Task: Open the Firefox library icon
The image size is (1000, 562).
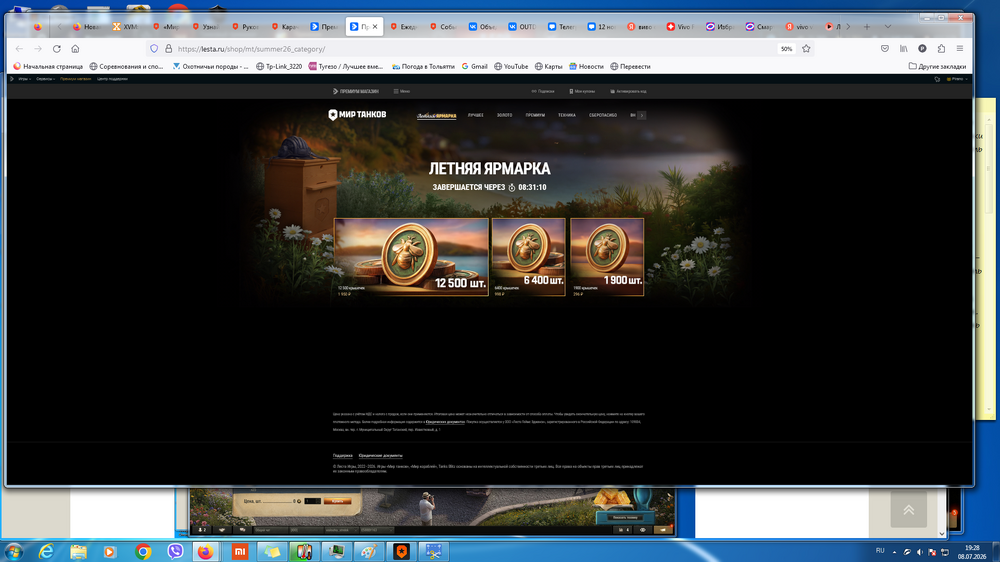Action: (904, 48)
